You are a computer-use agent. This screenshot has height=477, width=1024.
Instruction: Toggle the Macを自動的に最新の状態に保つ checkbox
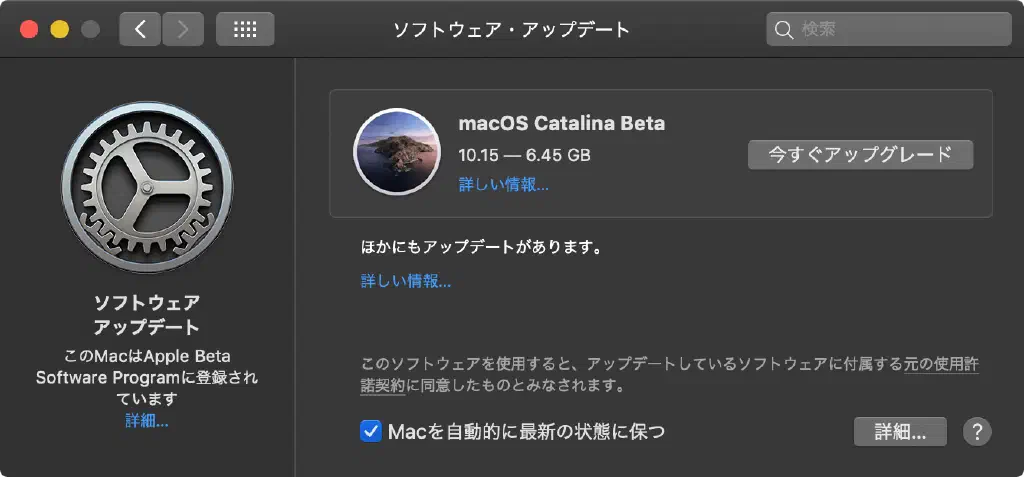tap(371, 432)
